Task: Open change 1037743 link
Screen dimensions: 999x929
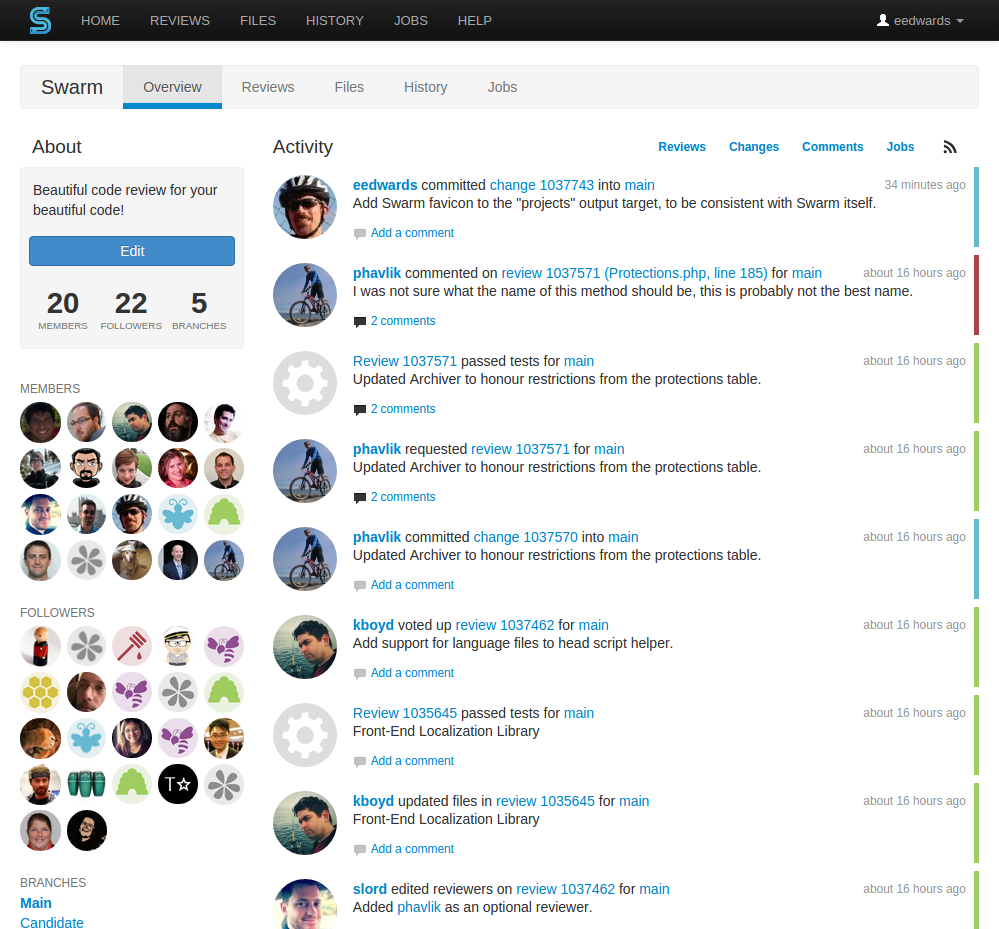Action: point(542,185)
